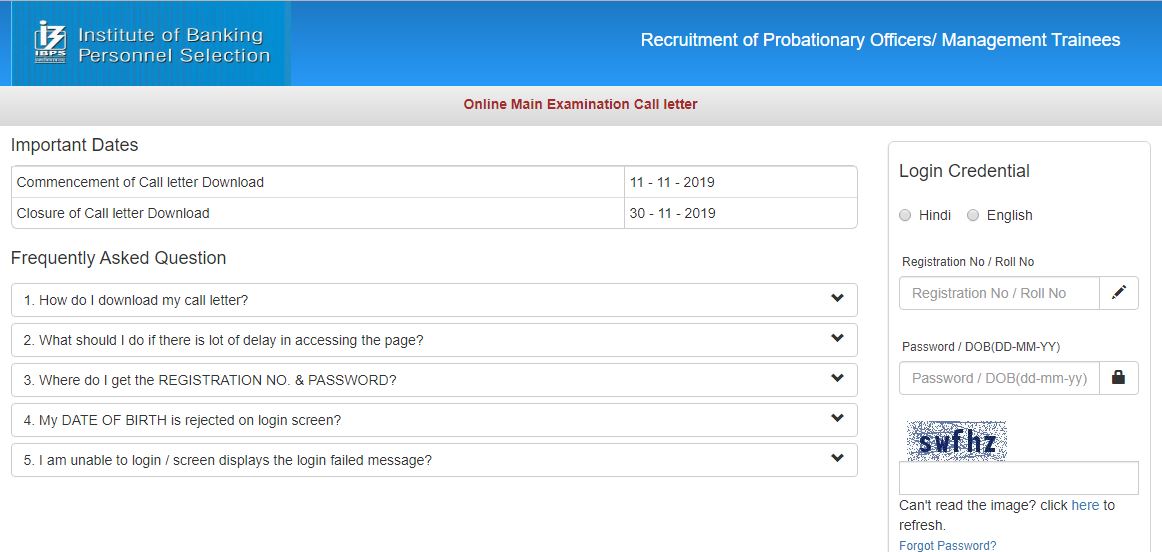The width and height of the screenshot is (1162, 552).
Task: Open the FAQ question about delay in accessing the page
Action: (x=224, y=340)
